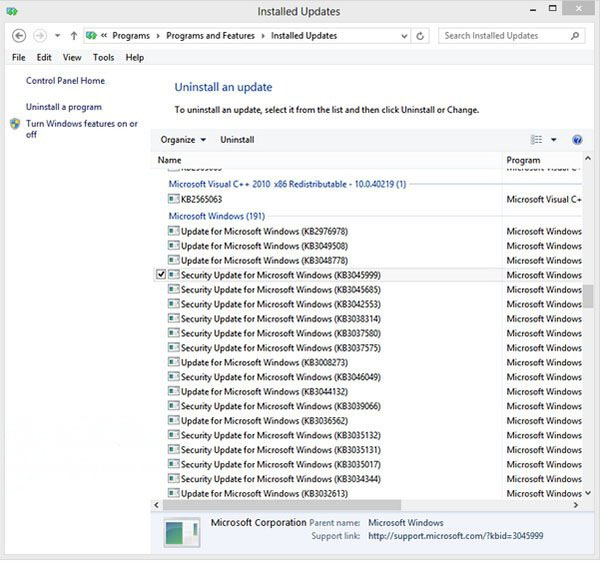
Task: Click icon of Security Update KB3039066
Action: tap(174, 405)
